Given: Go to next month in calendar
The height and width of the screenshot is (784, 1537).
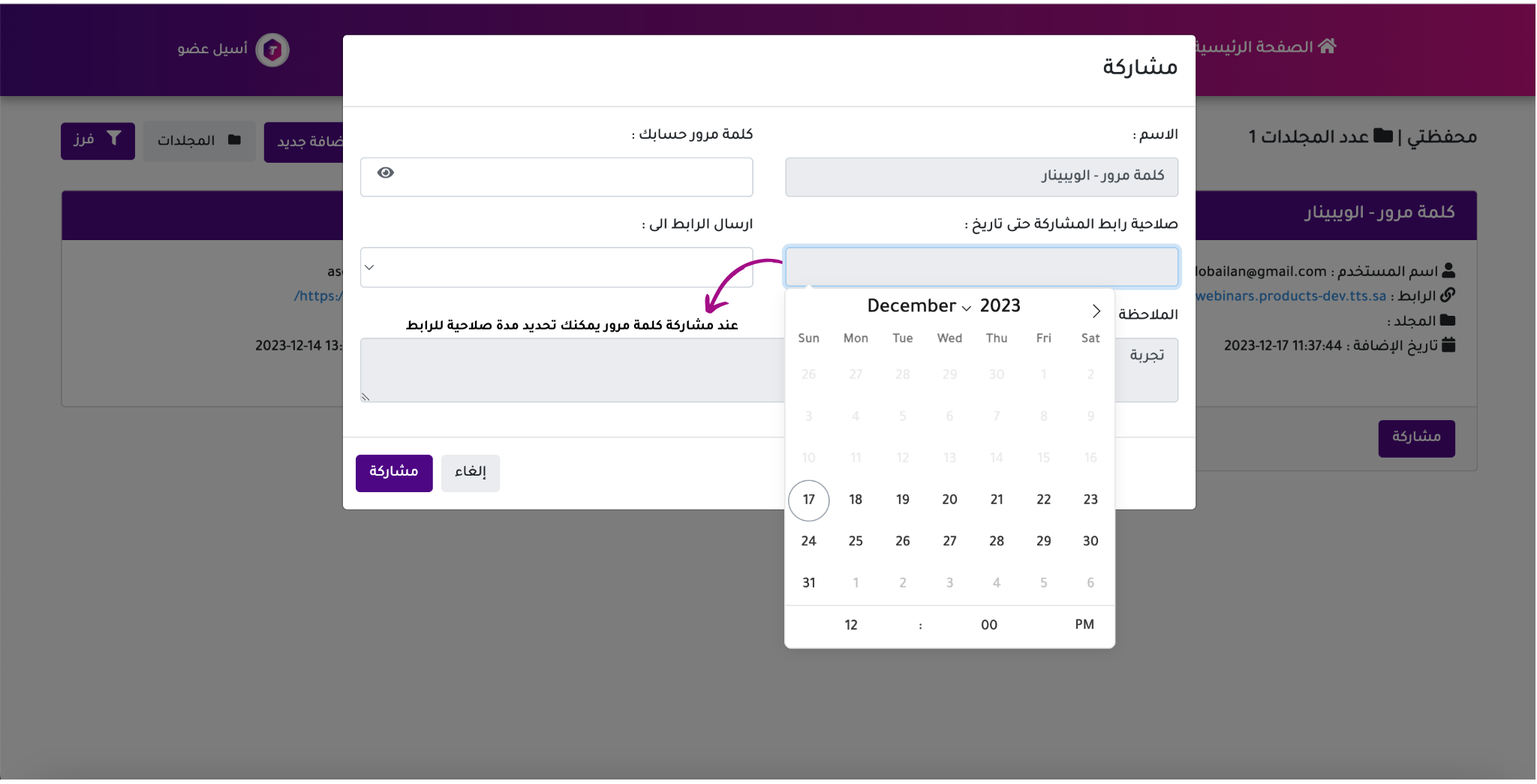Looking at the screenshot, I should pos(1096,311).
